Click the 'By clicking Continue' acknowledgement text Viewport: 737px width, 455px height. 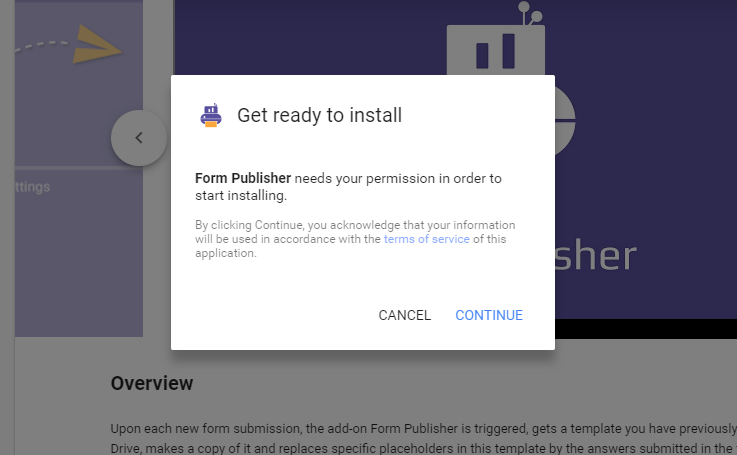click(x=355, y=239)
